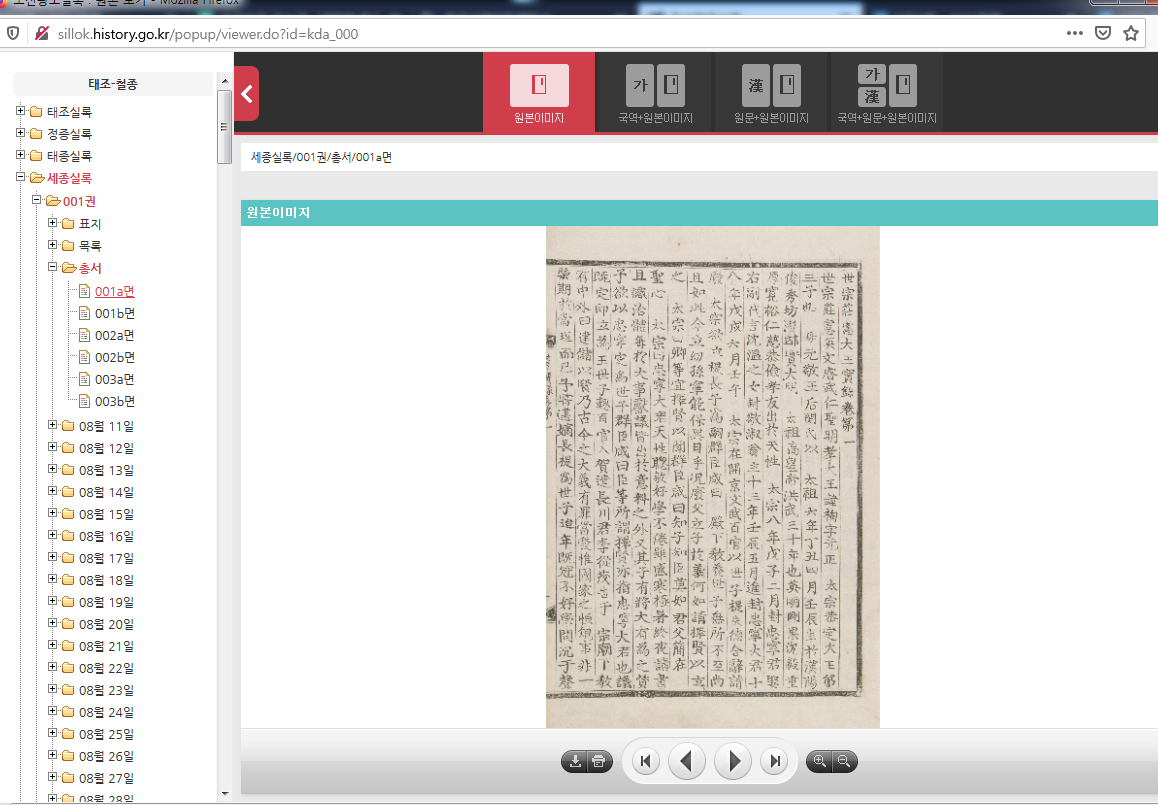1158x805 pixels.
Task: Click the sidebar vertical scrollbar thumb
Action: [224, 125]
